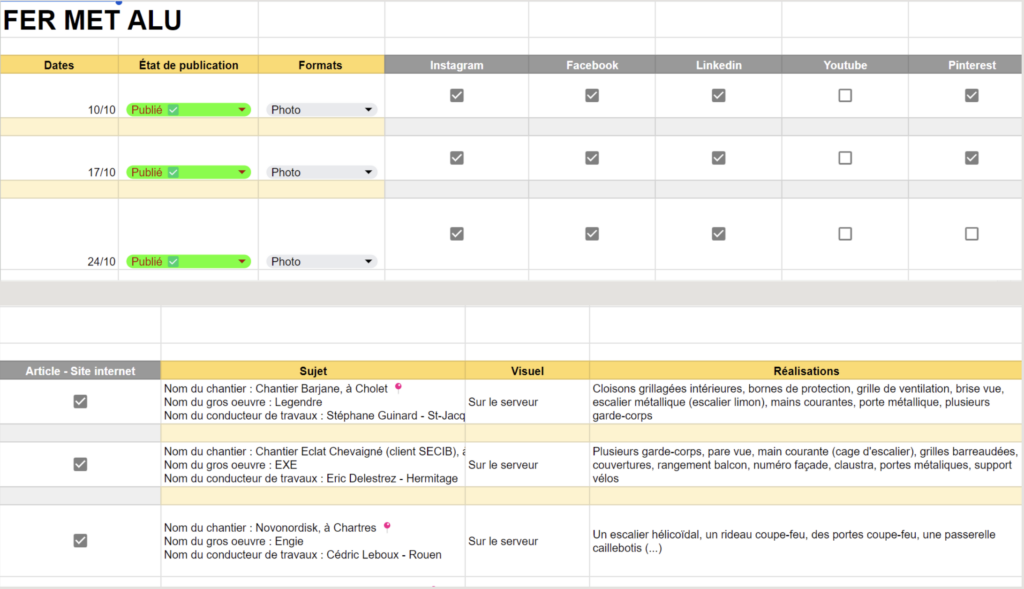Click the check emoji in 24/10 Publié chip

point(173,261)
